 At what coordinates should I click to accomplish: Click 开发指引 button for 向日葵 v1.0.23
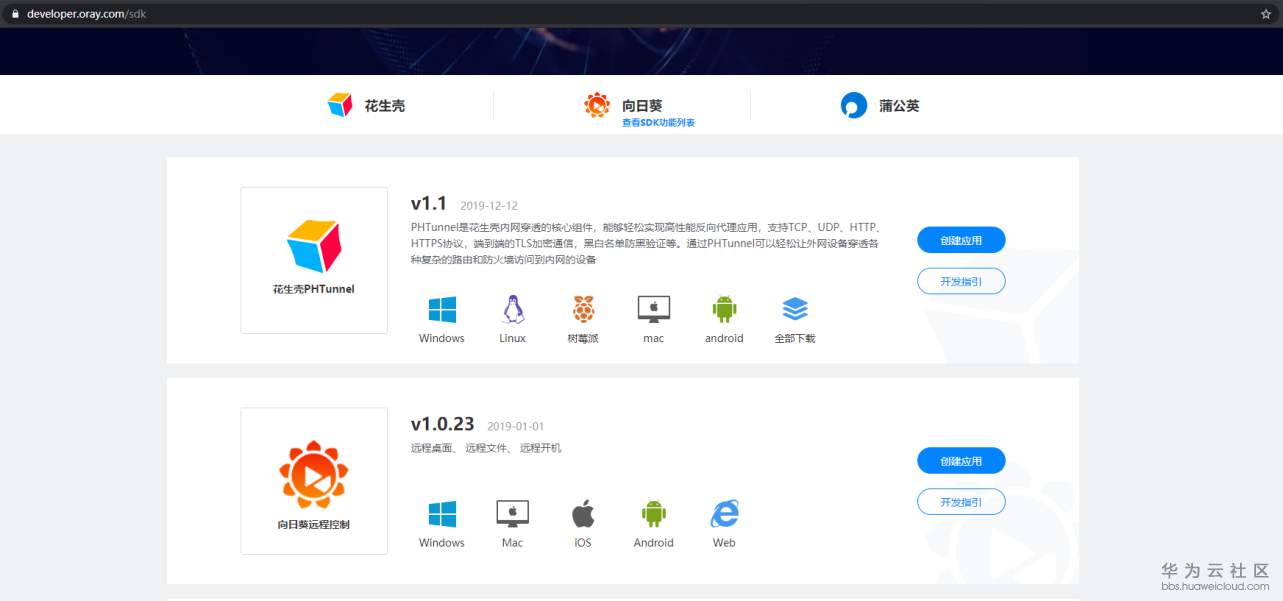961,502
